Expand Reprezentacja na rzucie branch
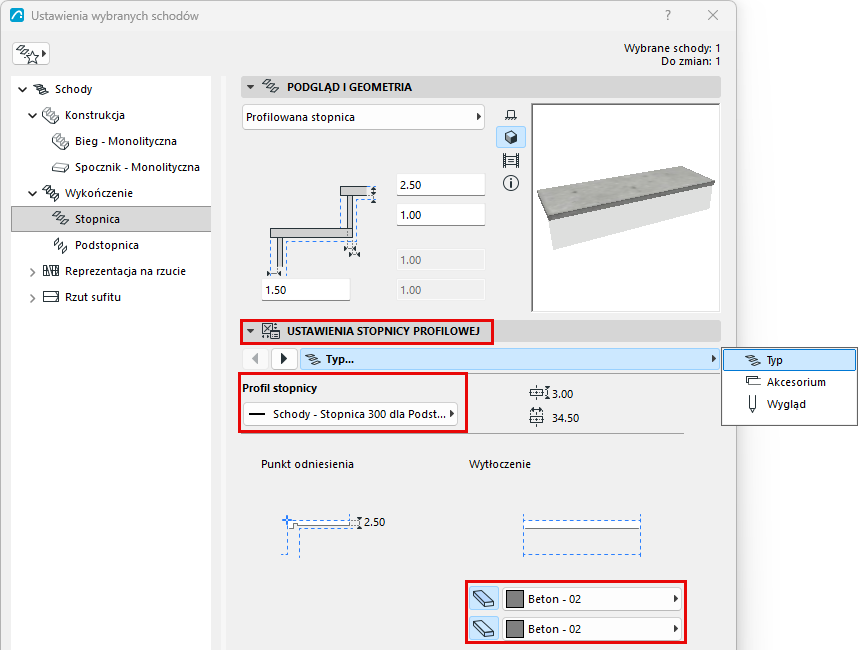Screen dimensions: 866x650 click(33, 272)
